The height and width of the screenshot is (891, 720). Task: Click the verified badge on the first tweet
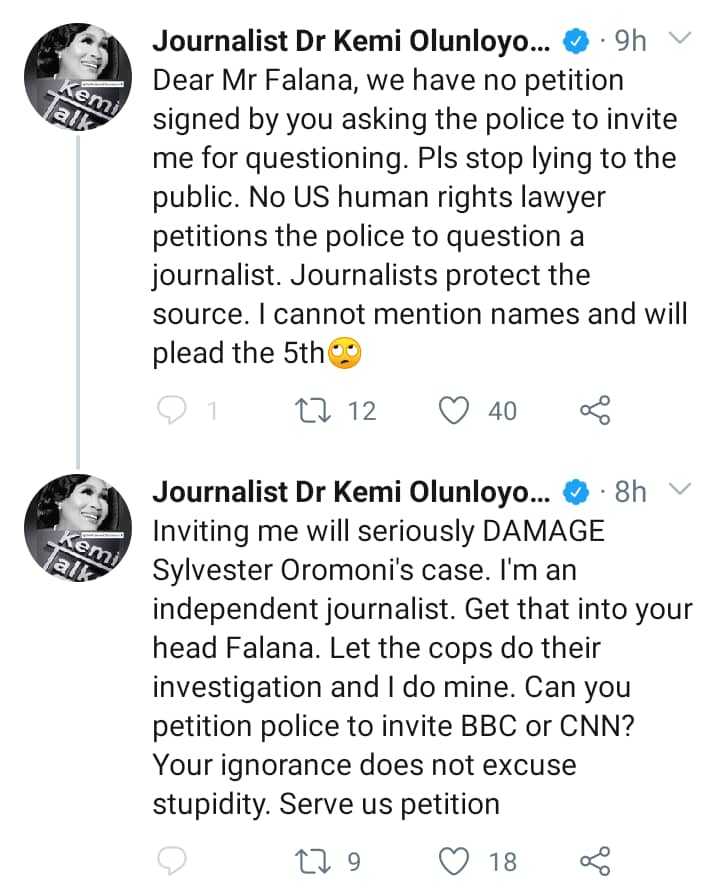click(x=575, y=42)
